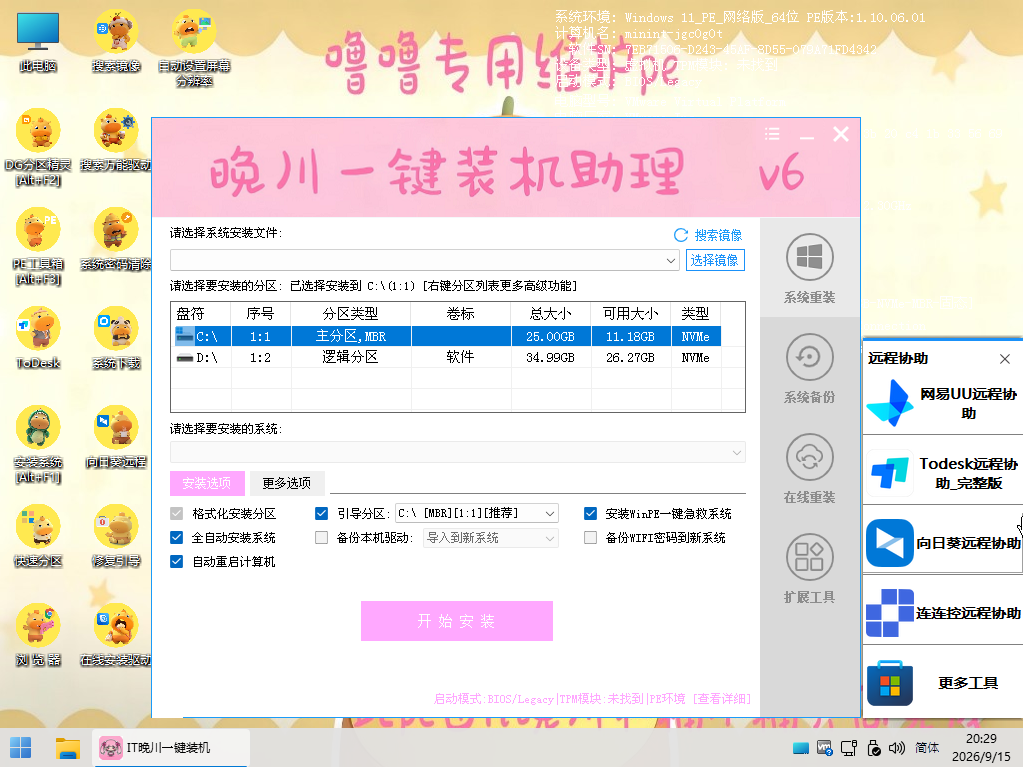Expand the 引导分区 dropdown

(x=550, y=513)
